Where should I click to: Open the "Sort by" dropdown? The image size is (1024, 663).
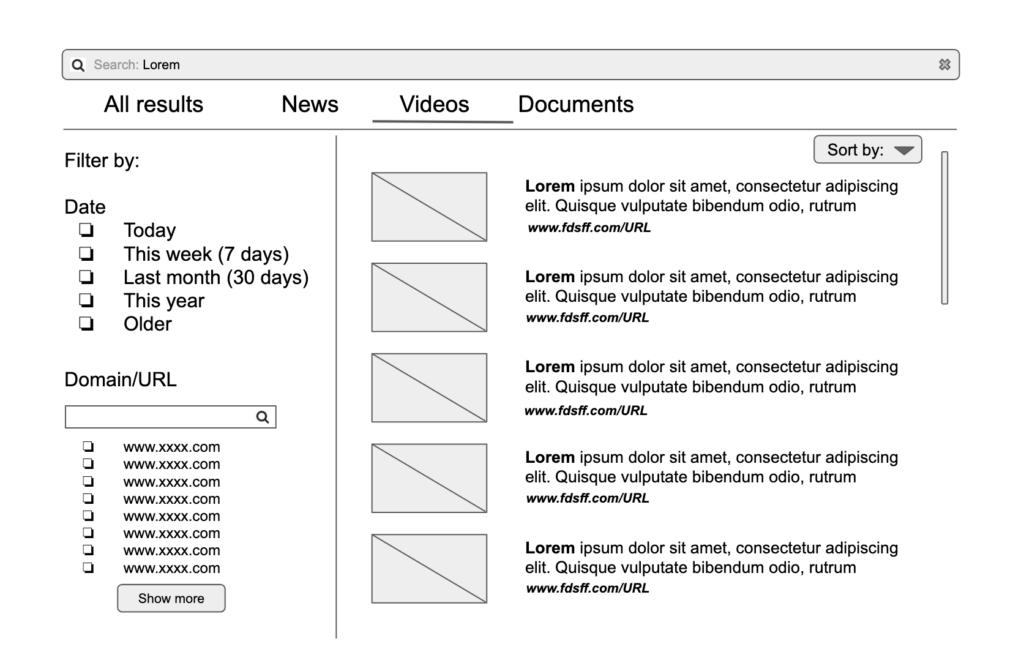[867, 149]
